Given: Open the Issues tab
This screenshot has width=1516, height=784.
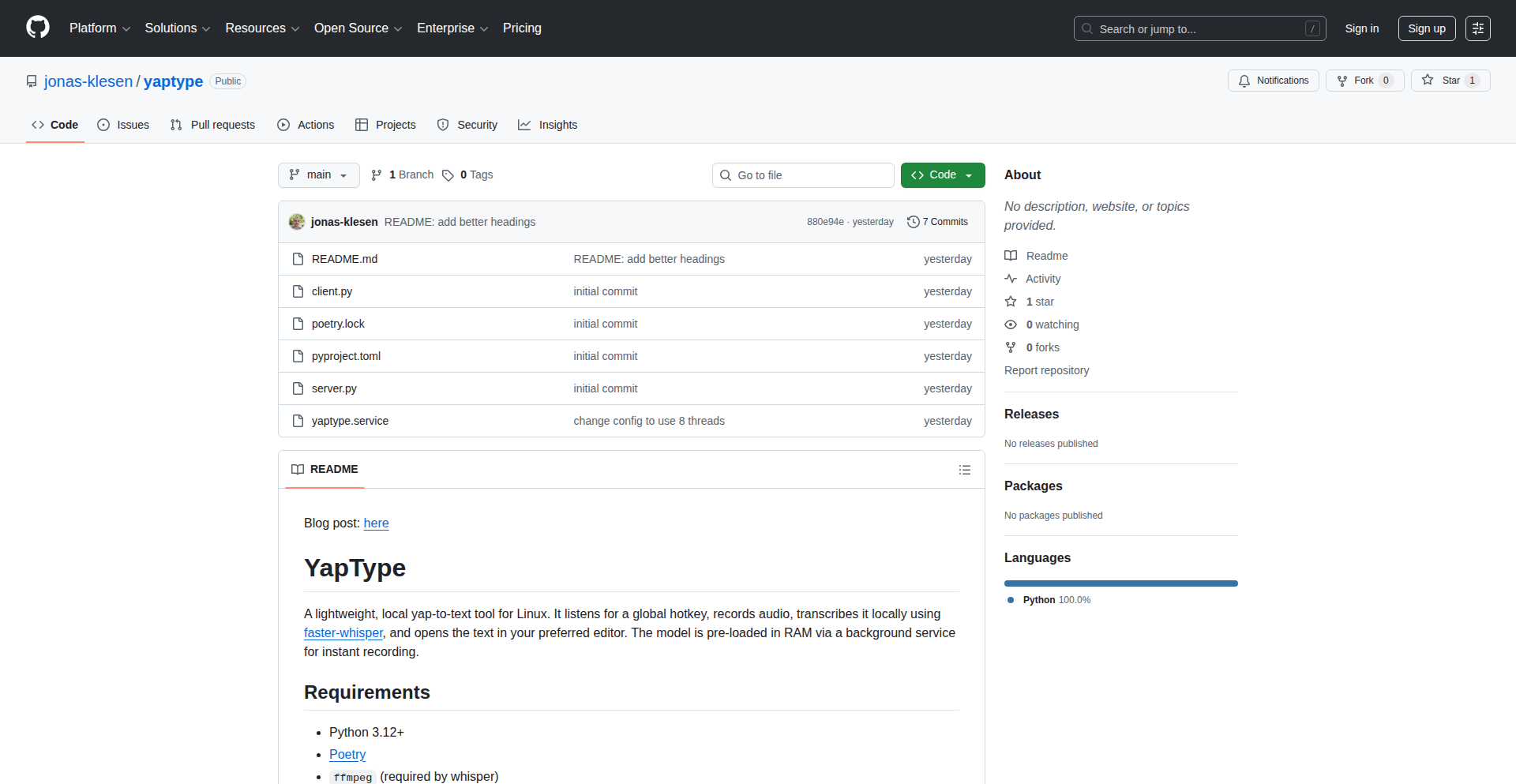Looking at the screenshot, I should click(123, 125).
